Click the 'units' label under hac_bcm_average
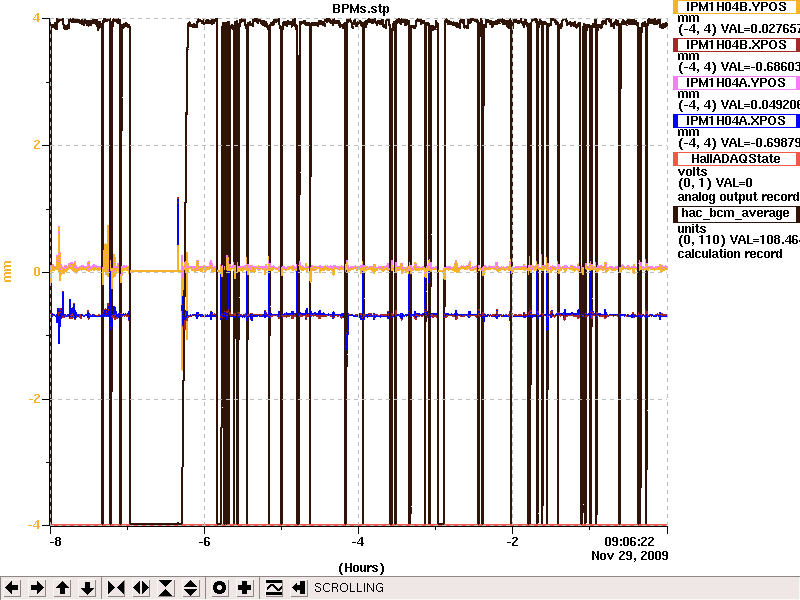This screenshot has height=600, width=800. 692,229
